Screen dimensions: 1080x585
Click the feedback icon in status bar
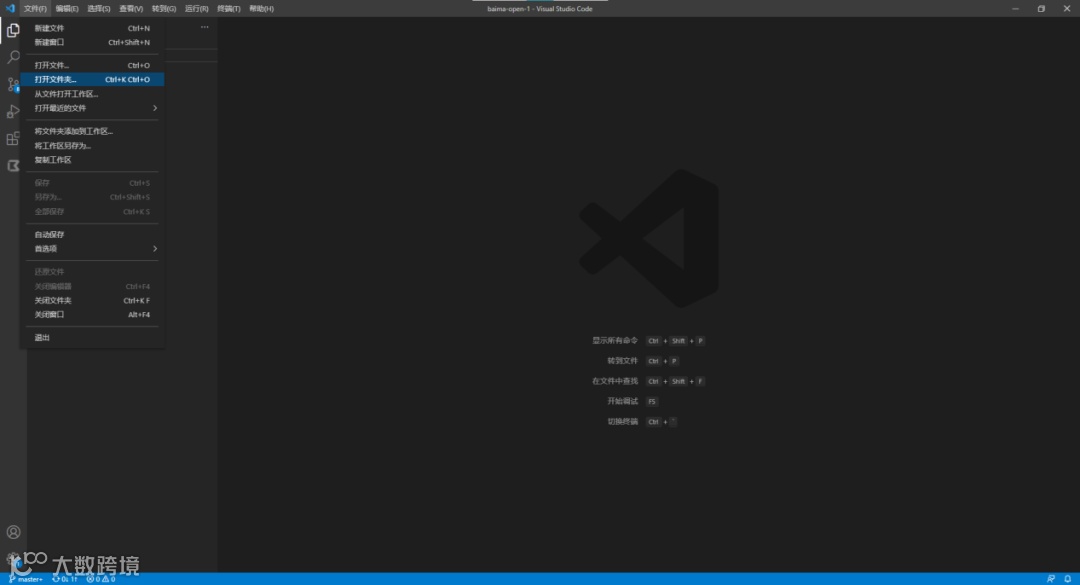tap(1050, 579)
